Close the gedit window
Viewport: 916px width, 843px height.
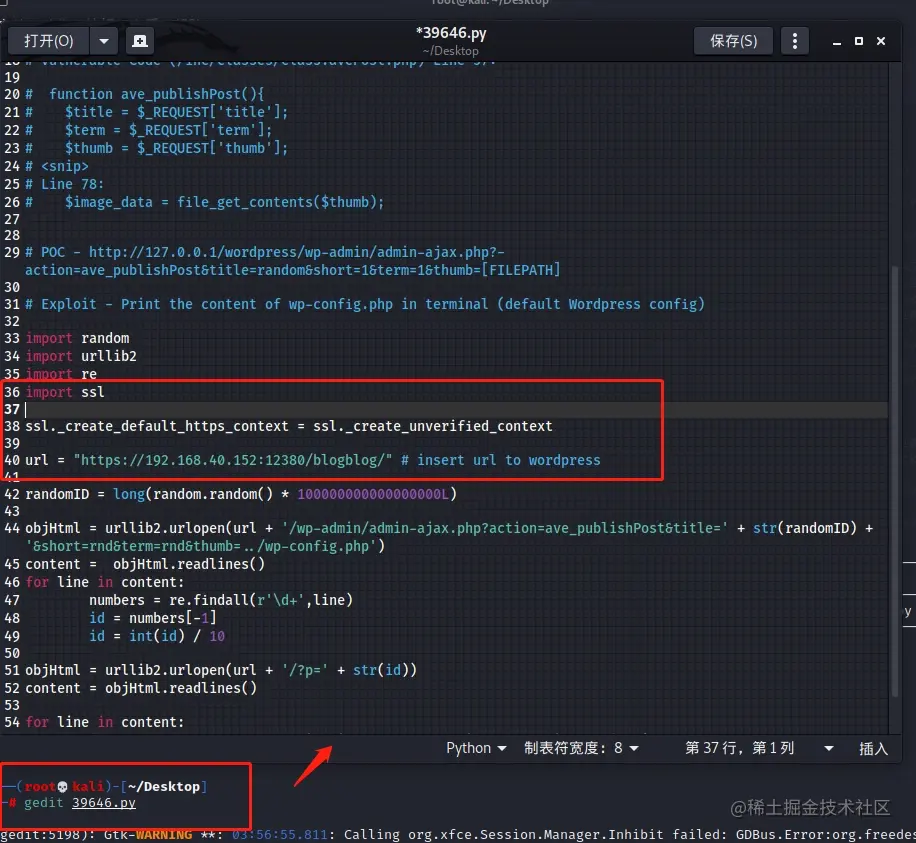[881, 41]
